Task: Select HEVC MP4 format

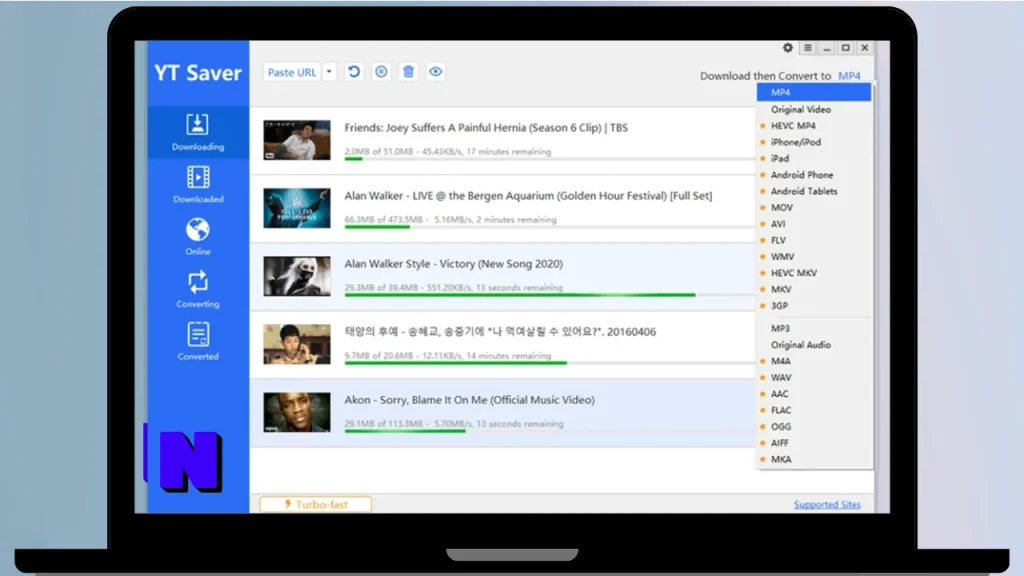Action: pyautogui.click(x=814, y=126)
